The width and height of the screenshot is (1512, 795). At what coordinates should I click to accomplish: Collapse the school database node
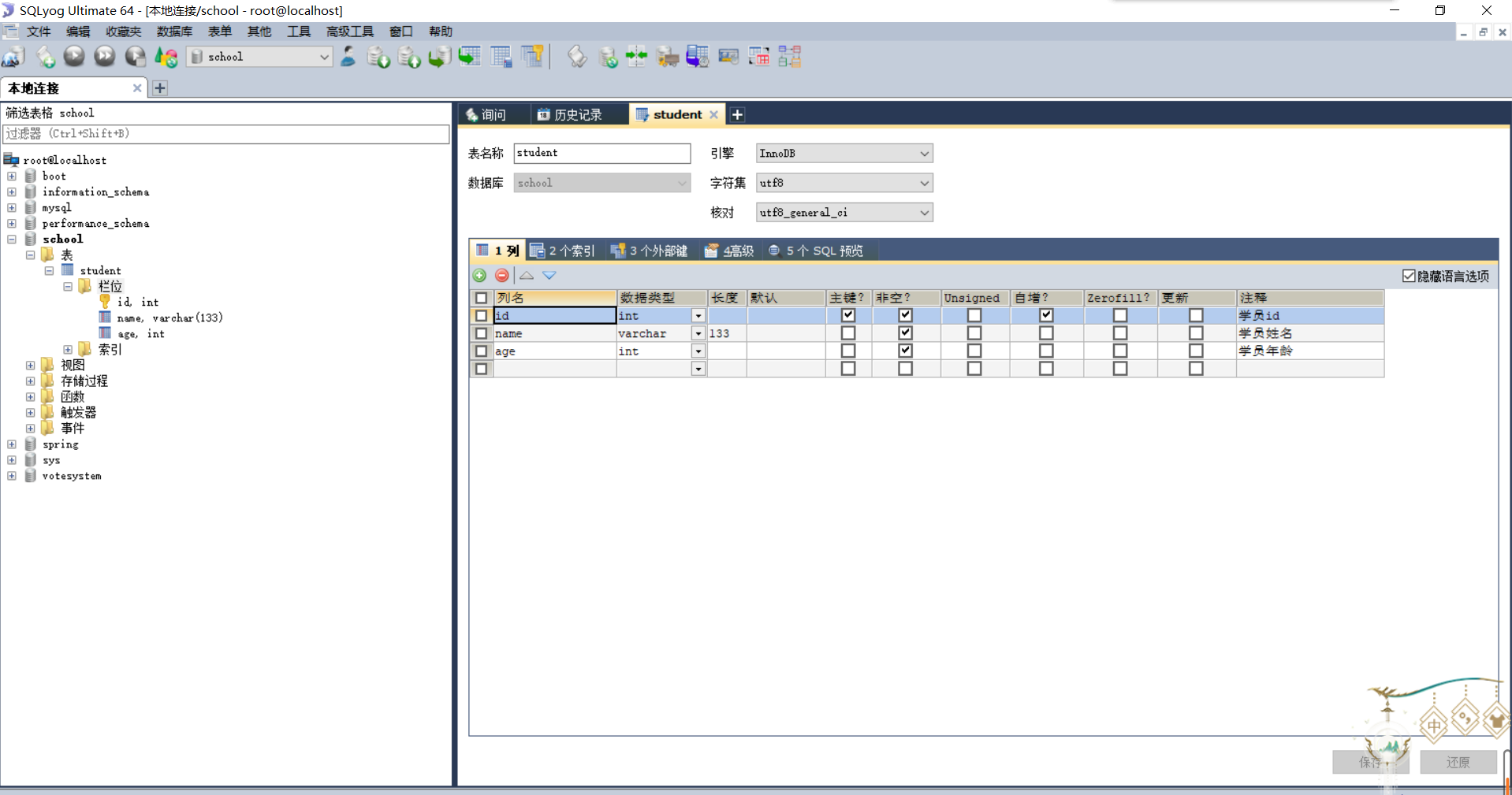12,239
